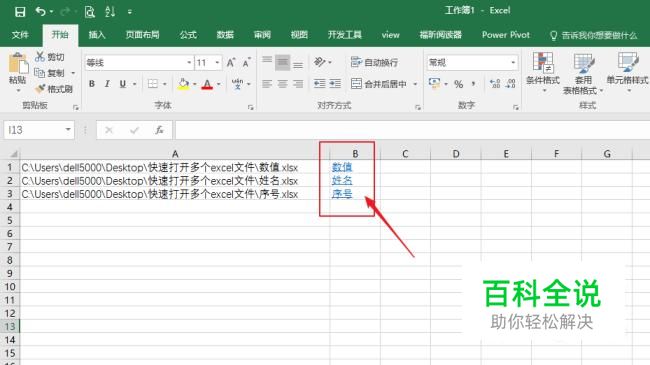Open the 姓名 hyperlink in B2
650x365 pixels.
click(x=342, y=181)
